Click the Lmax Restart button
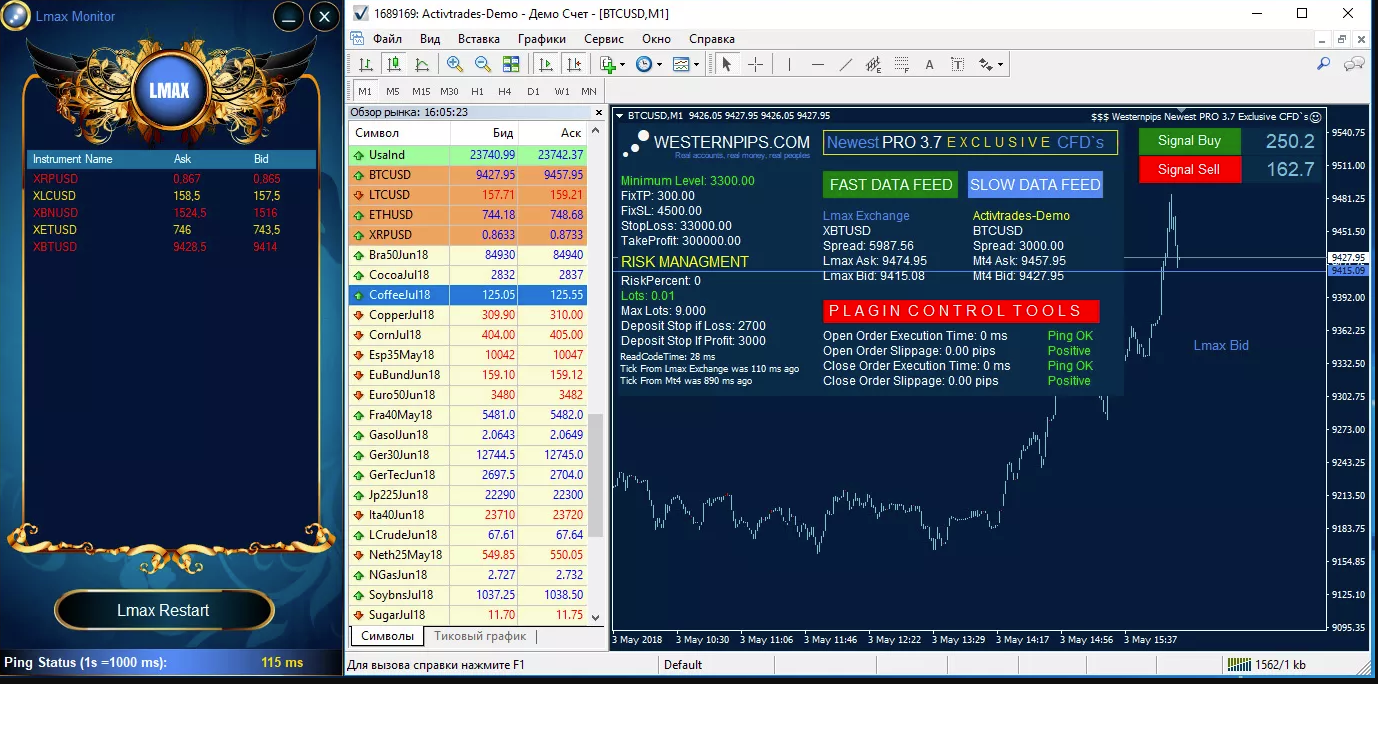 click(164, 610)
